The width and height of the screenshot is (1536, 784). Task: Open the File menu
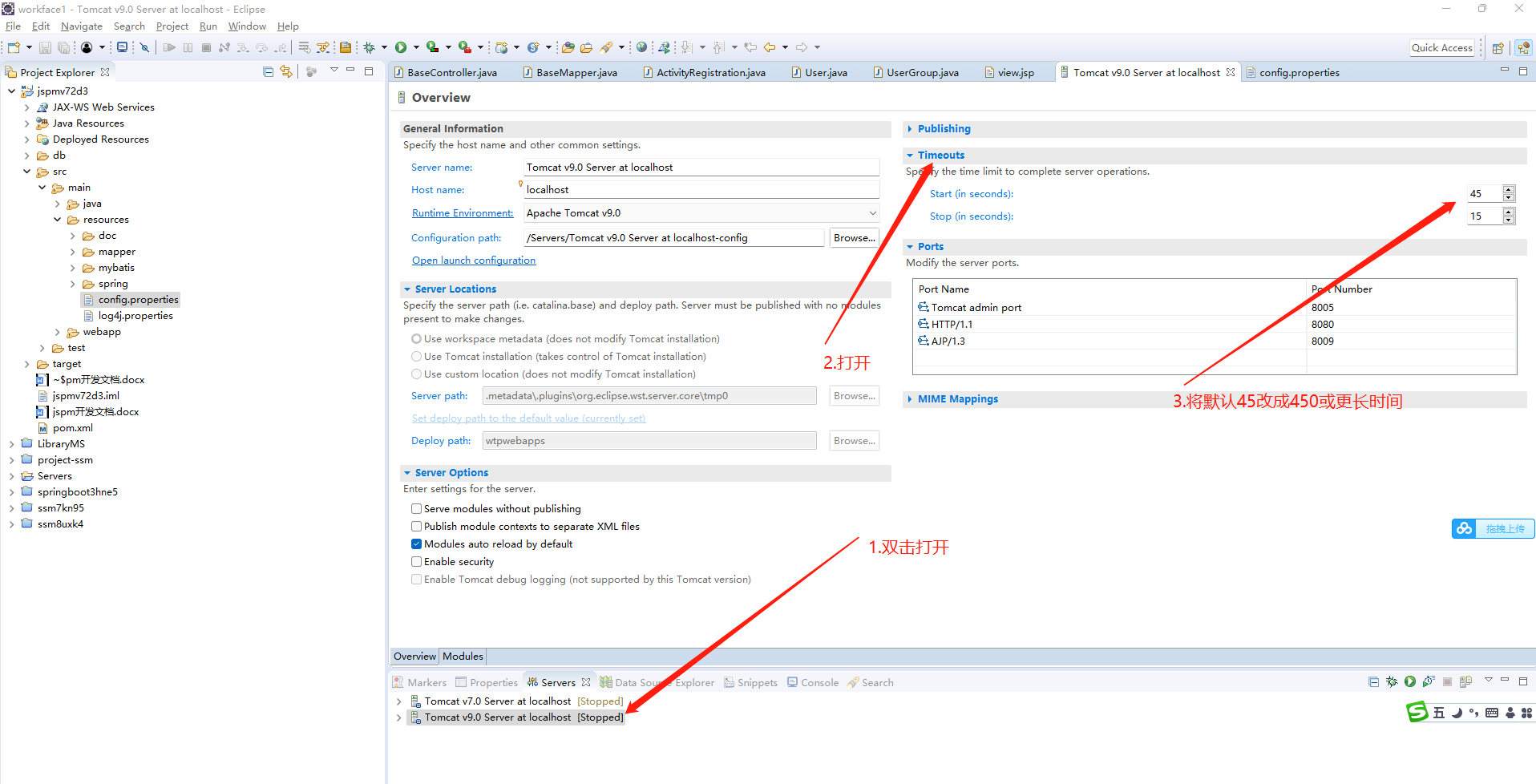pos(13,26)
